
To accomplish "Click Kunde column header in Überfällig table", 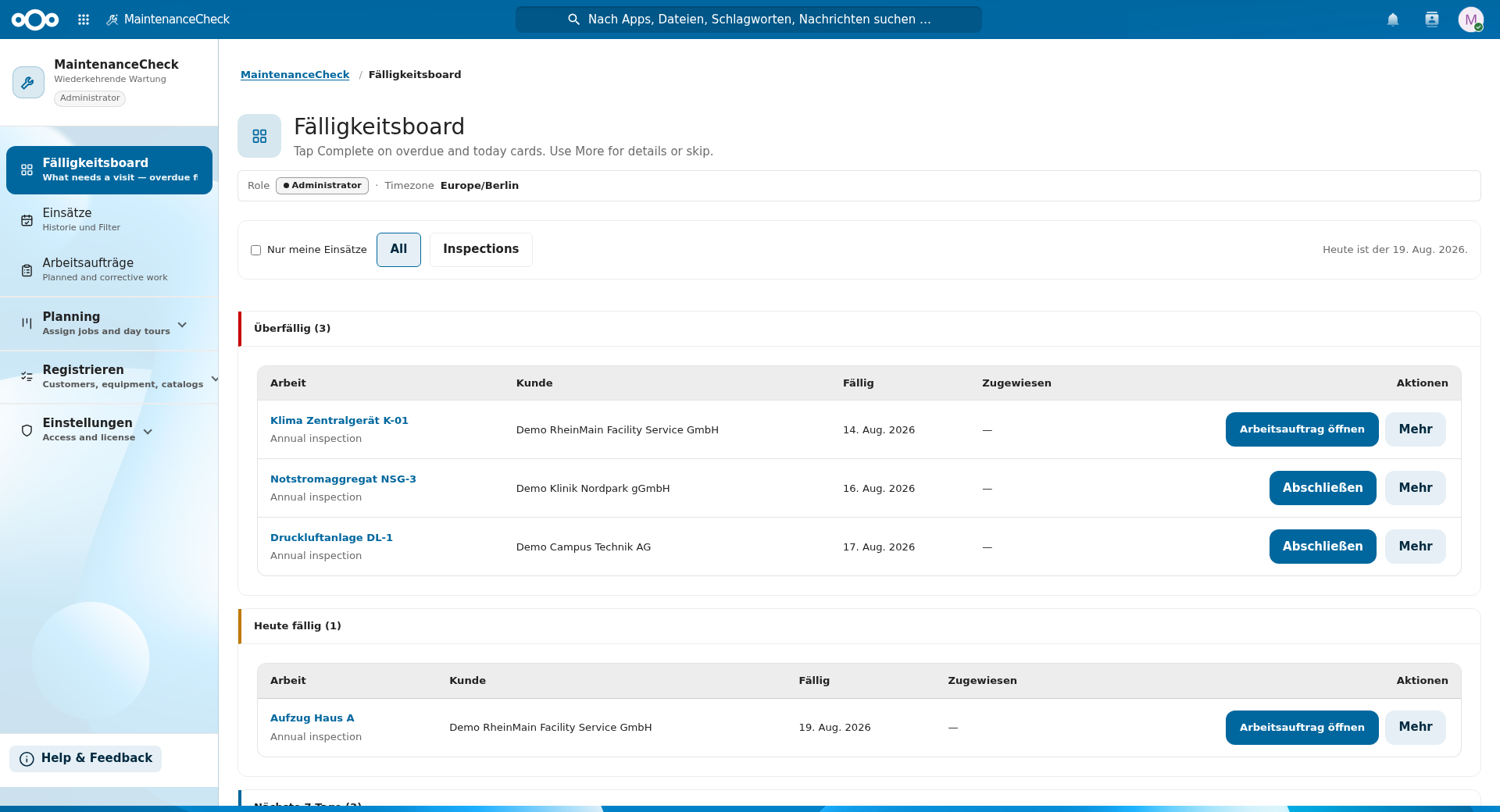I will pyautogui.click(x=534, y=383).
